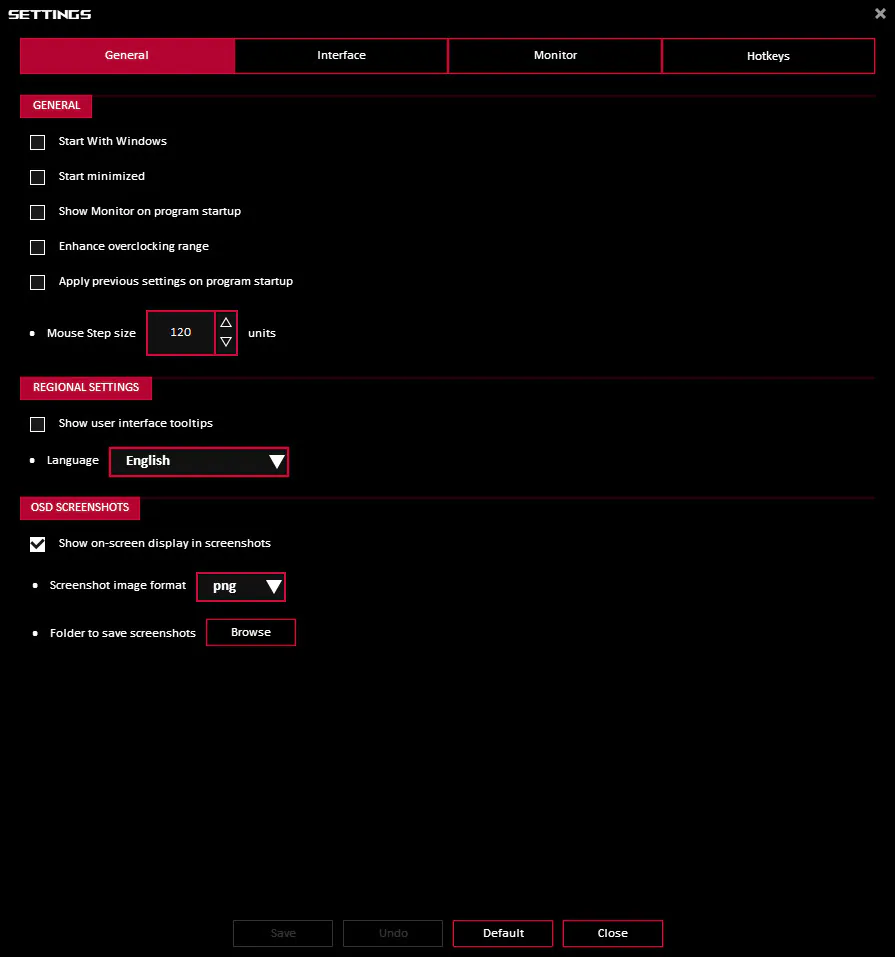Click the Close button at bottom
895x957 pixels.
pos(613,933)
